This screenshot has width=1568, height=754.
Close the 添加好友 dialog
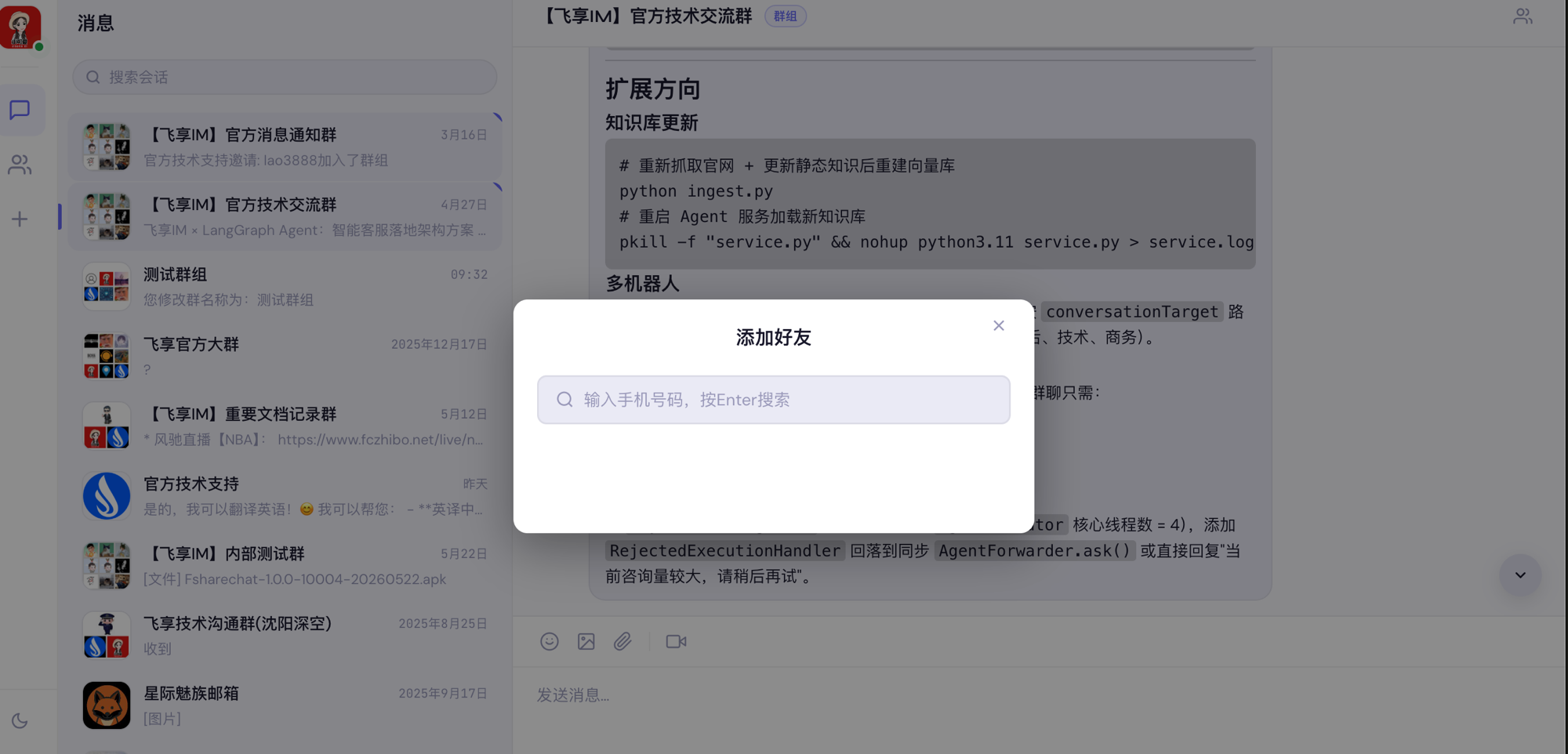pos(999,325)
